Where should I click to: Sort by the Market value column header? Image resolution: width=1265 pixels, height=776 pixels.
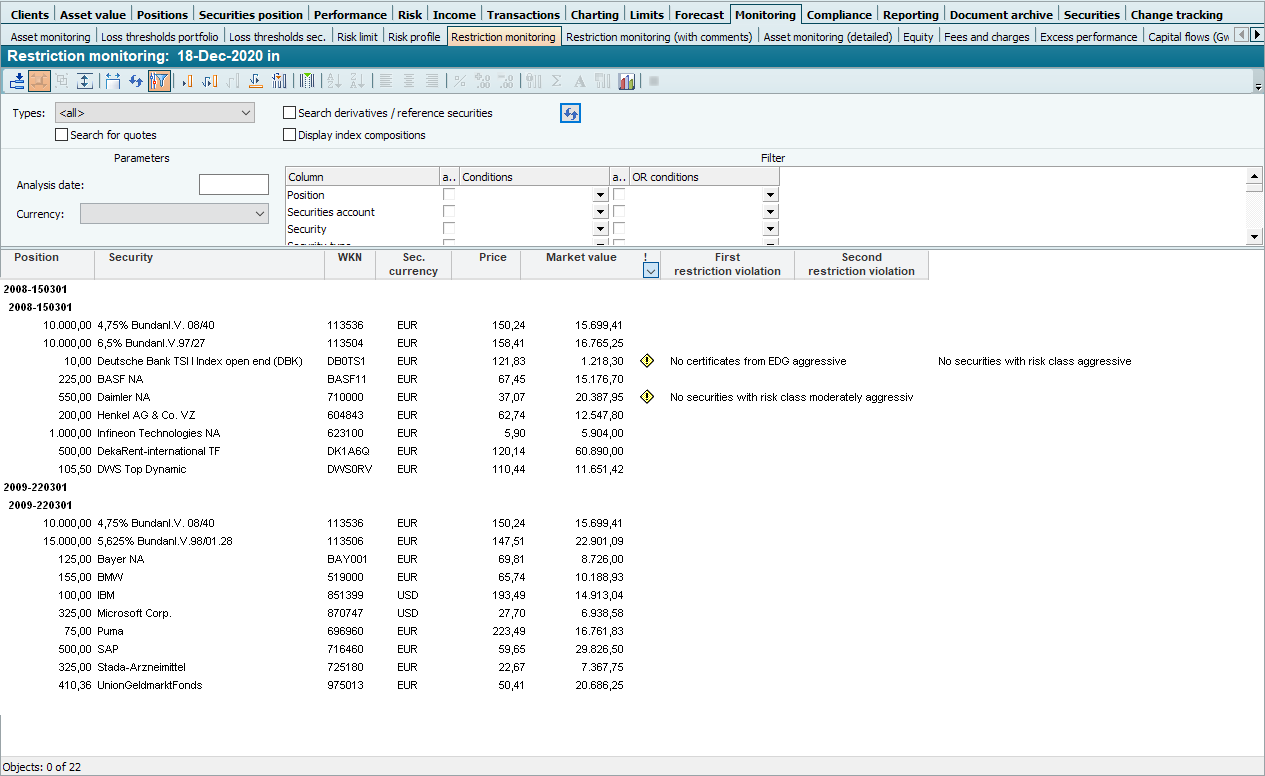pyautogui.click(x=581, y=258)
